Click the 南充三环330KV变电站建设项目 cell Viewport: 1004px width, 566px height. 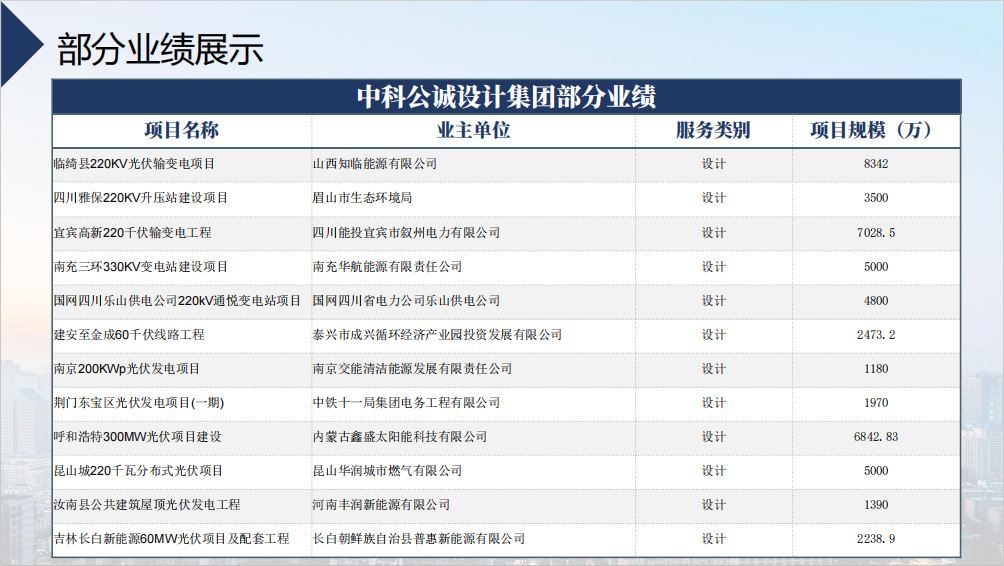coord(141,267)
